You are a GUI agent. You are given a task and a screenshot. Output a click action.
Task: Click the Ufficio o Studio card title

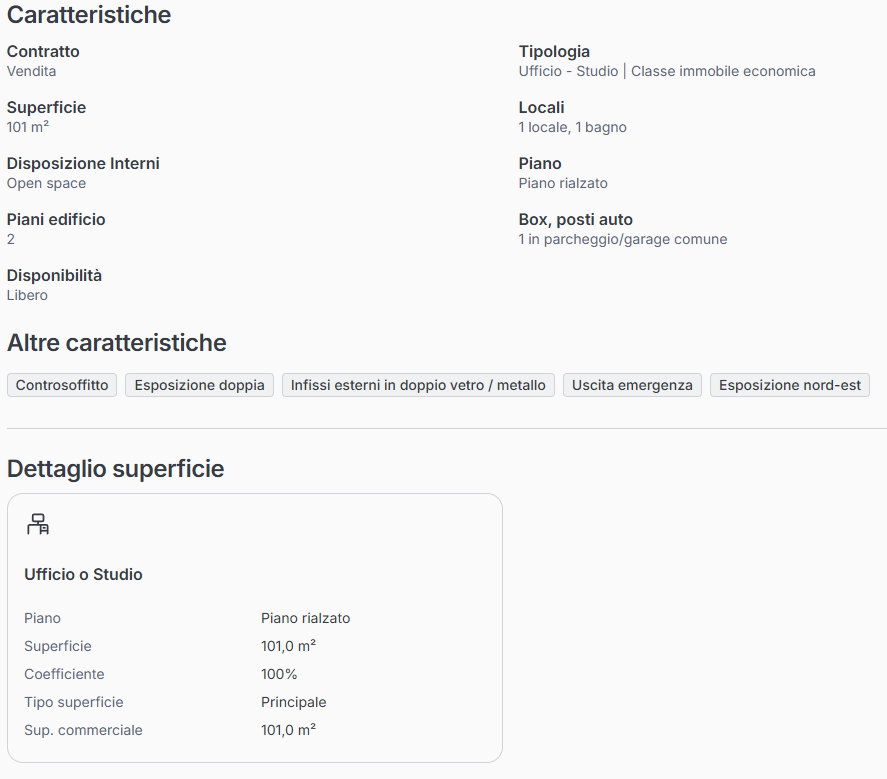click(83, 574)
